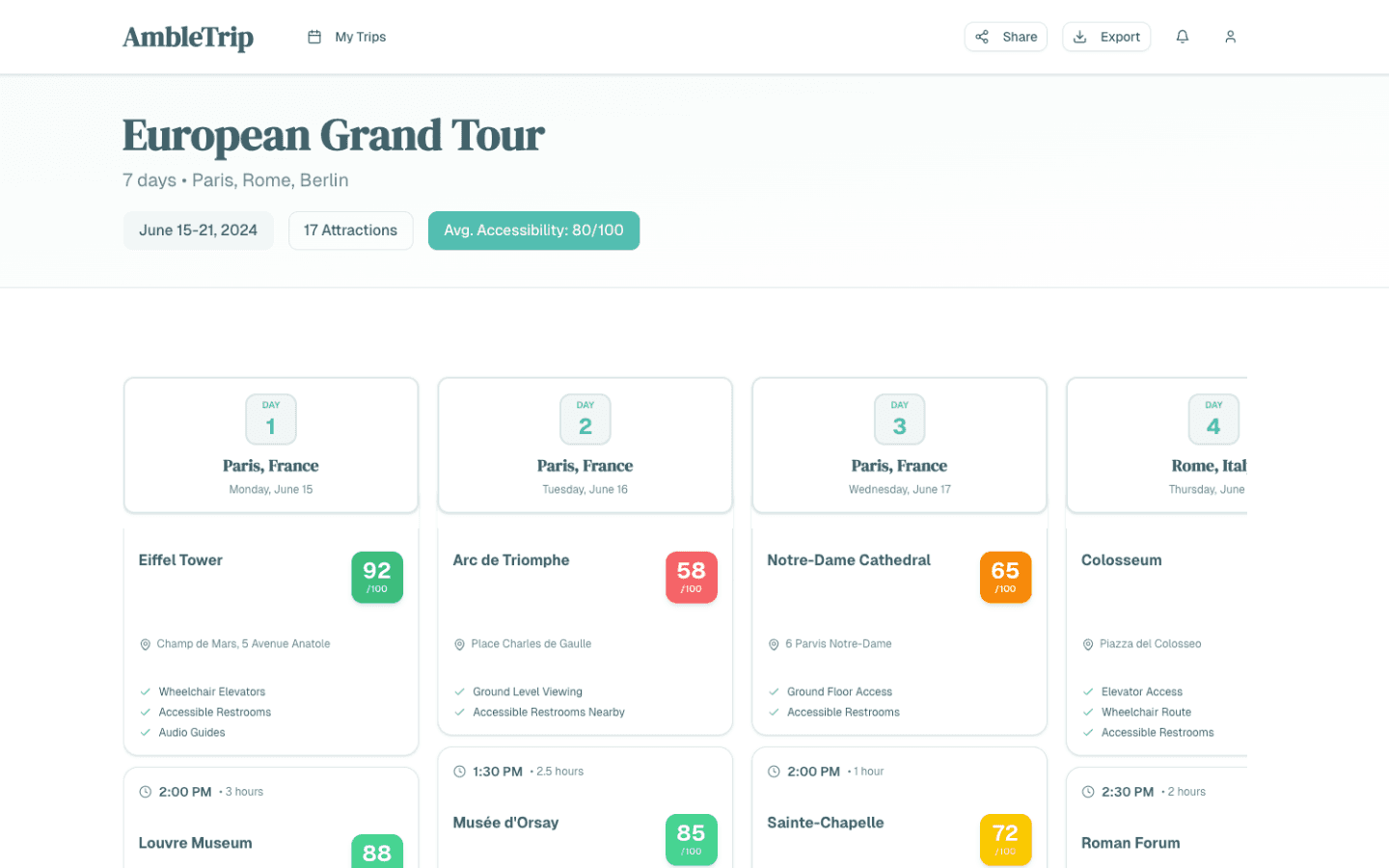
Task: Click the Export button
Action: coord(1106,36)
